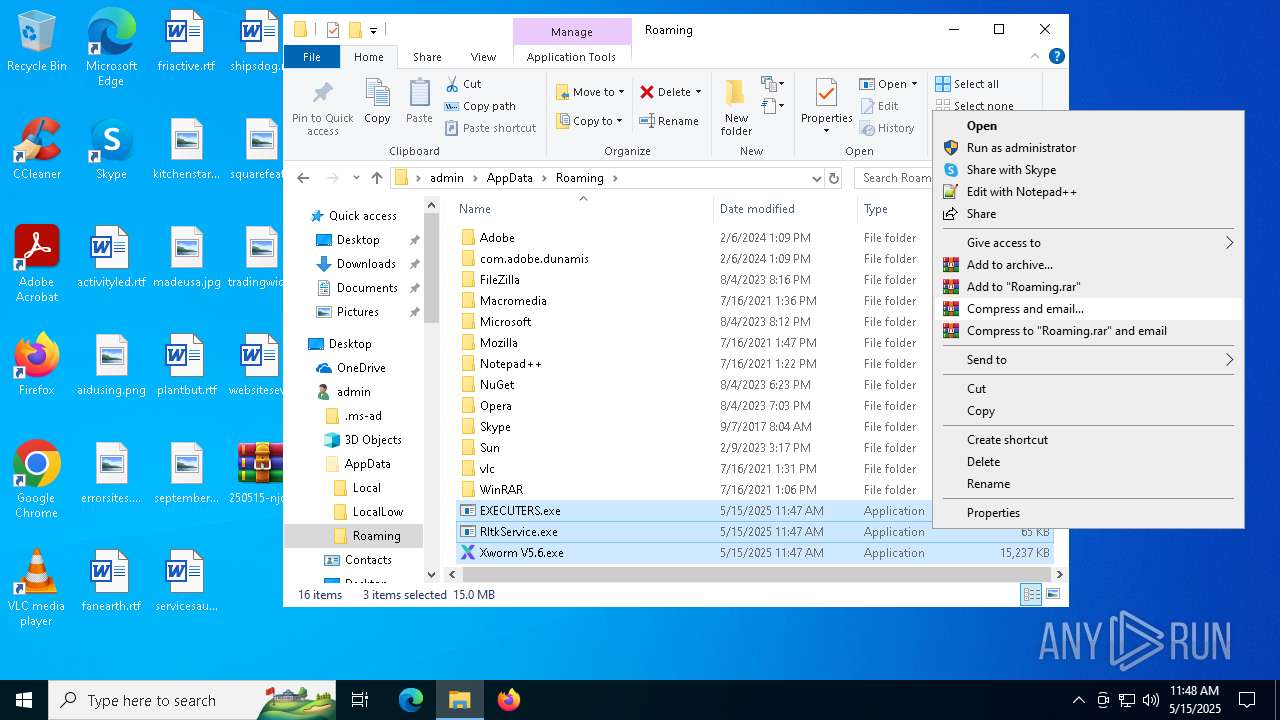Screen dimensions: 1280x720
Task: Sort by the Date modified column header
Action: point(784,209)
